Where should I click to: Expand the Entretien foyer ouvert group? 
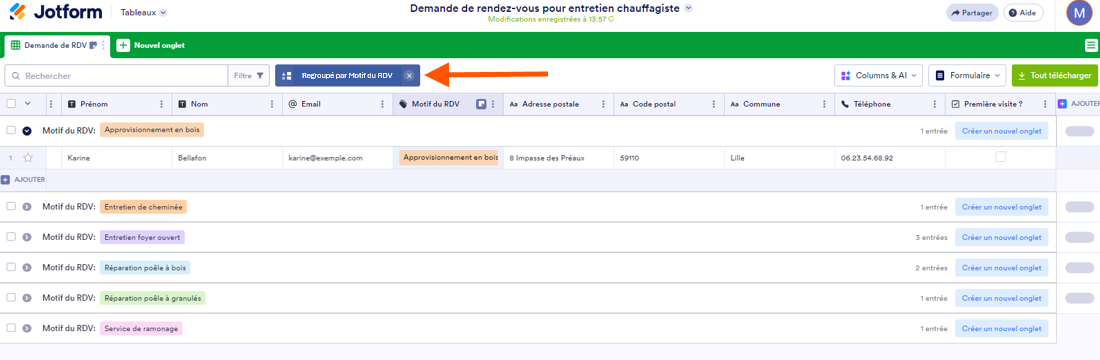click(27, 237)
